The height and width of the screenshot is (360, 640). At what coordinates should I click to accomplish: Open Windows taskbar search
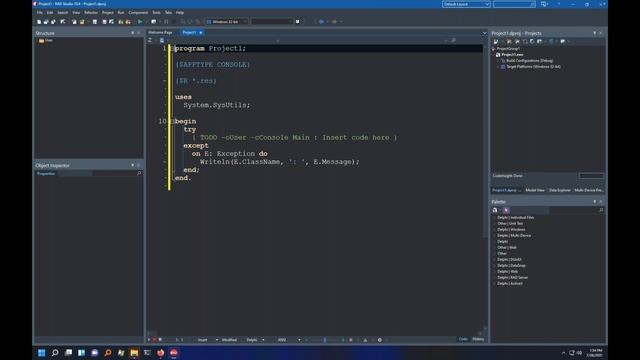(55, 353)
